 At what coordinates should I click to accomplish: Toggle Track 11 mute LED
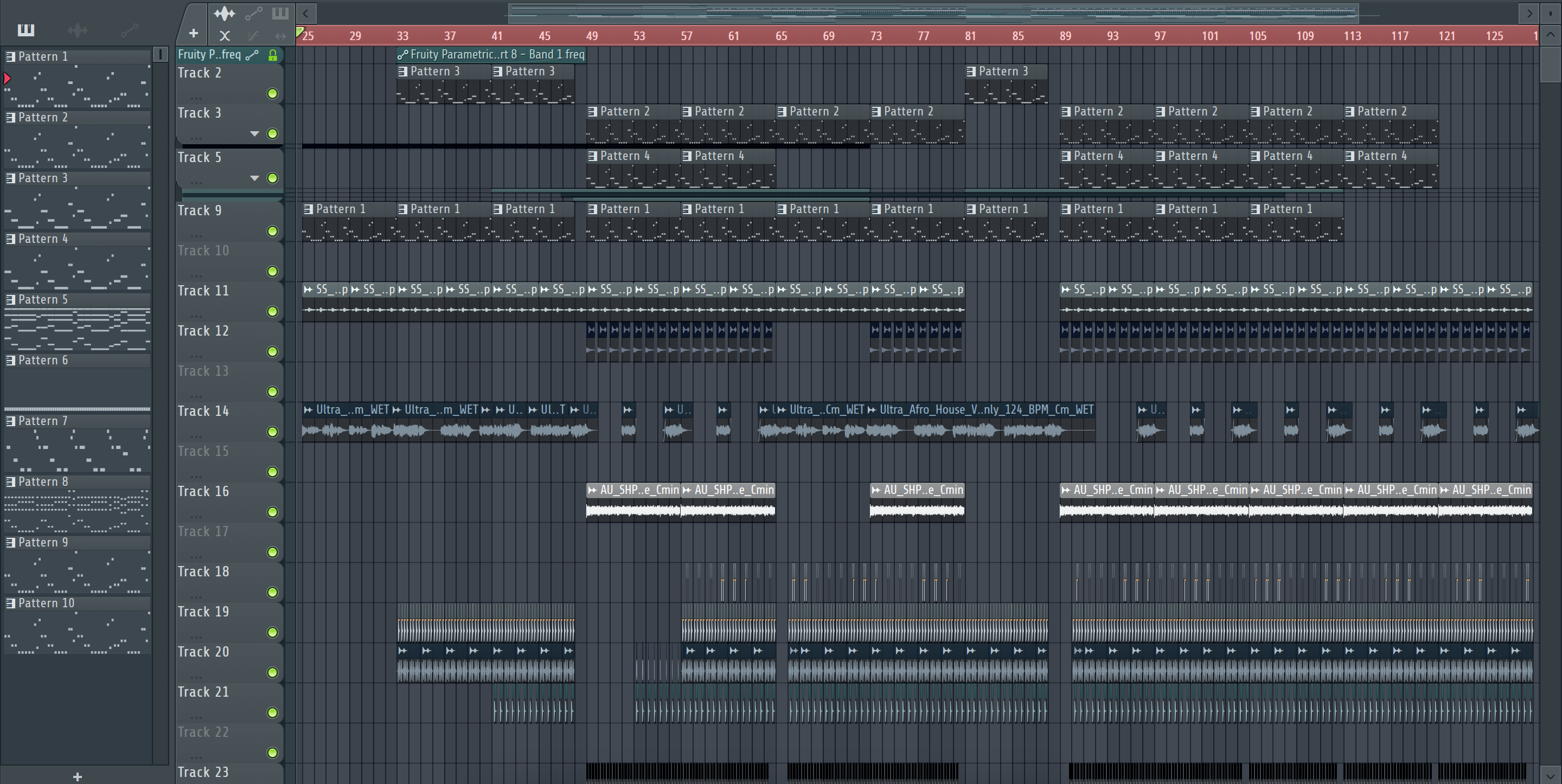[273, 311]
